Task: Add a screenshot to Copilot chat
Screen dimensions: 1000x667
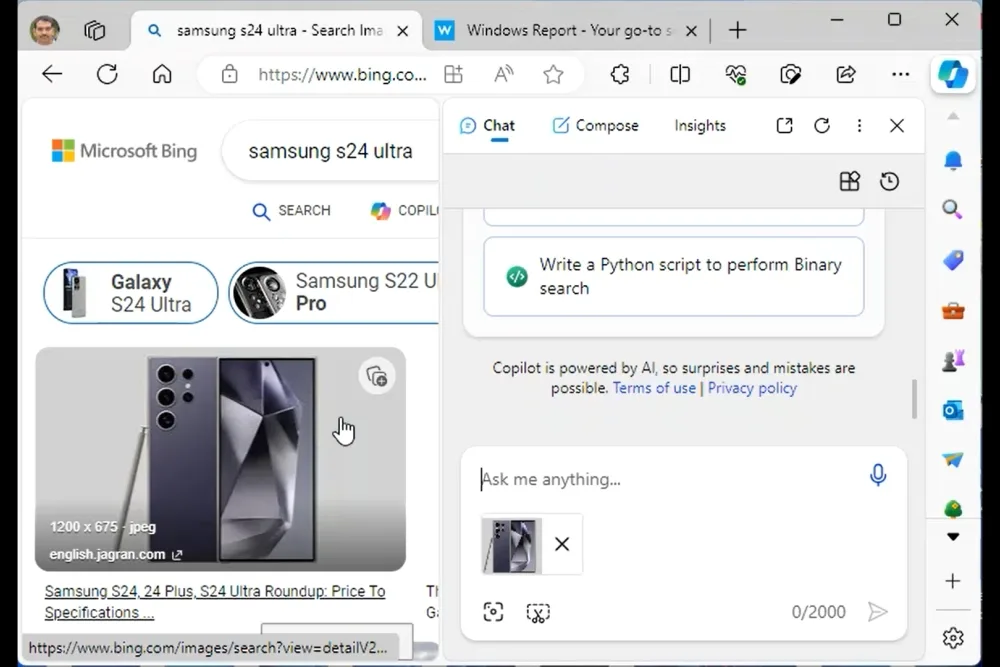Action: pyautogui.click(x=493, y=612)
